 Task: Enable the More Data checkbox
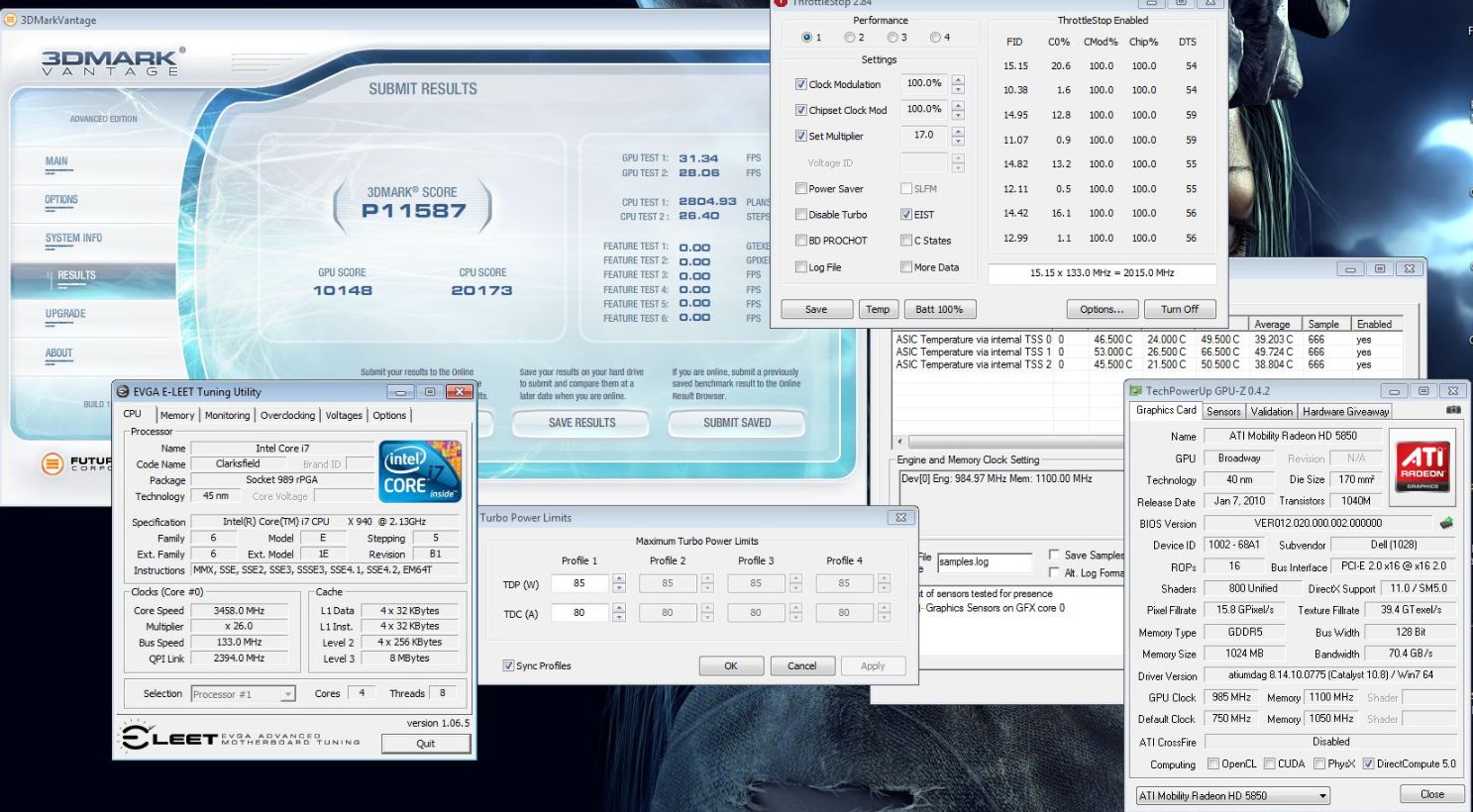click(x=905, y=266)
